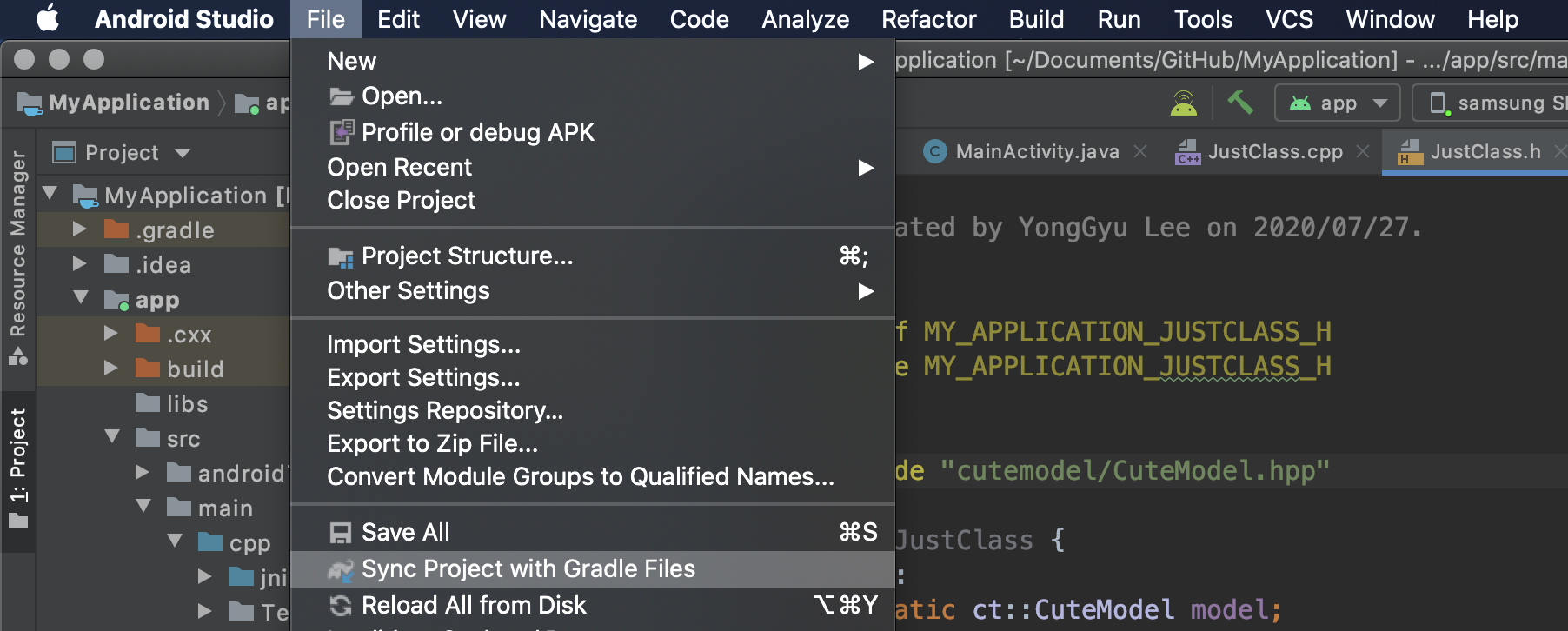Close the MainActivity.java tab

pos(1140,151)
